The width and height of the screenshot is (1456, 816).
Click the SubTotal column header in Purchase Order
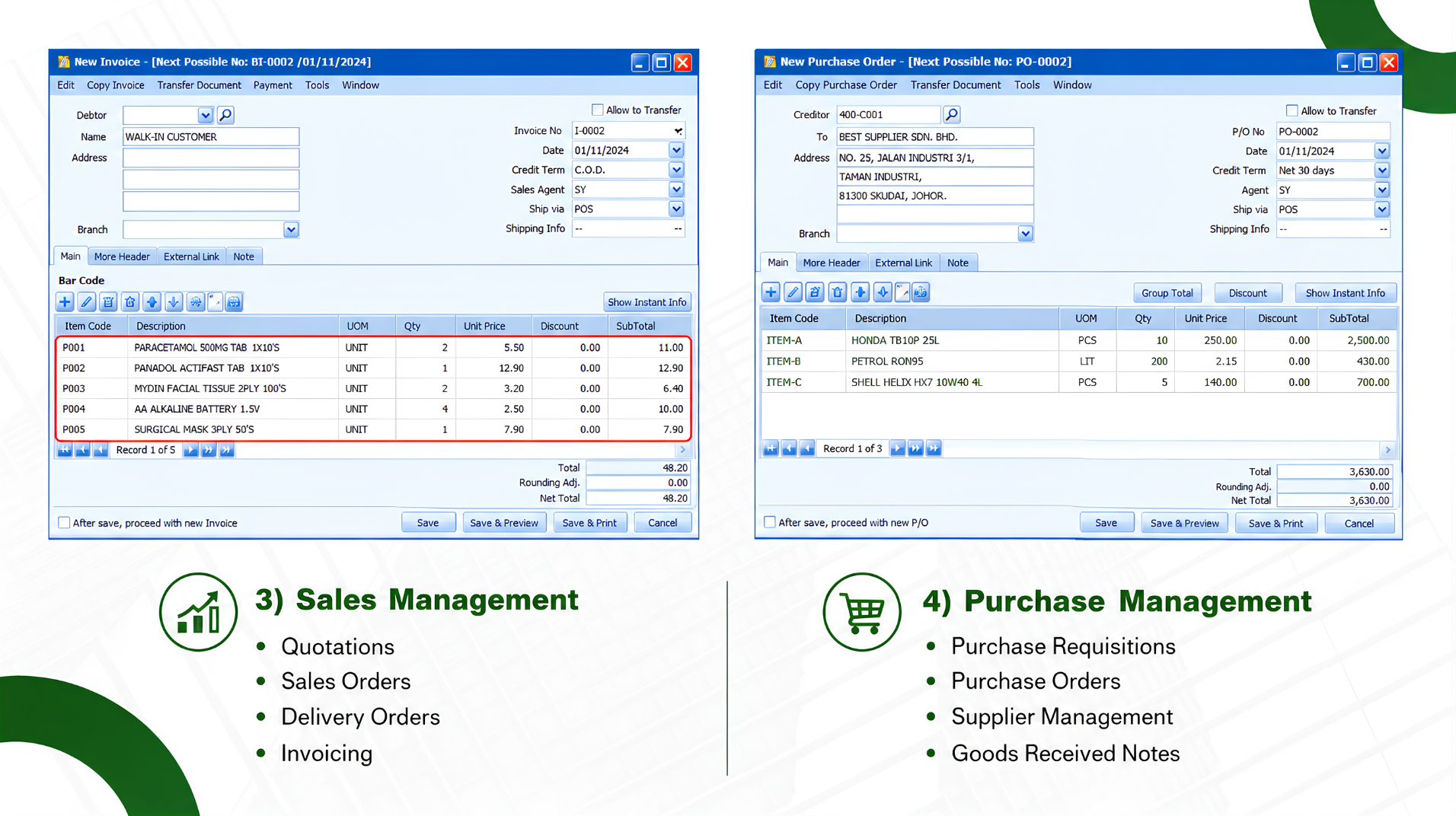coord(1359,318)
